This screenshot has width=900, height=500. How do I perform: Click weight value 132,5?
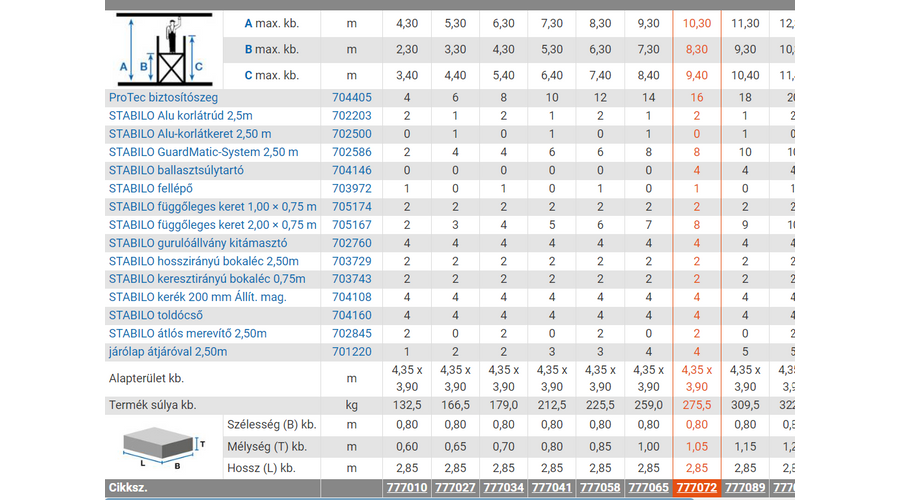pos(407,405)
